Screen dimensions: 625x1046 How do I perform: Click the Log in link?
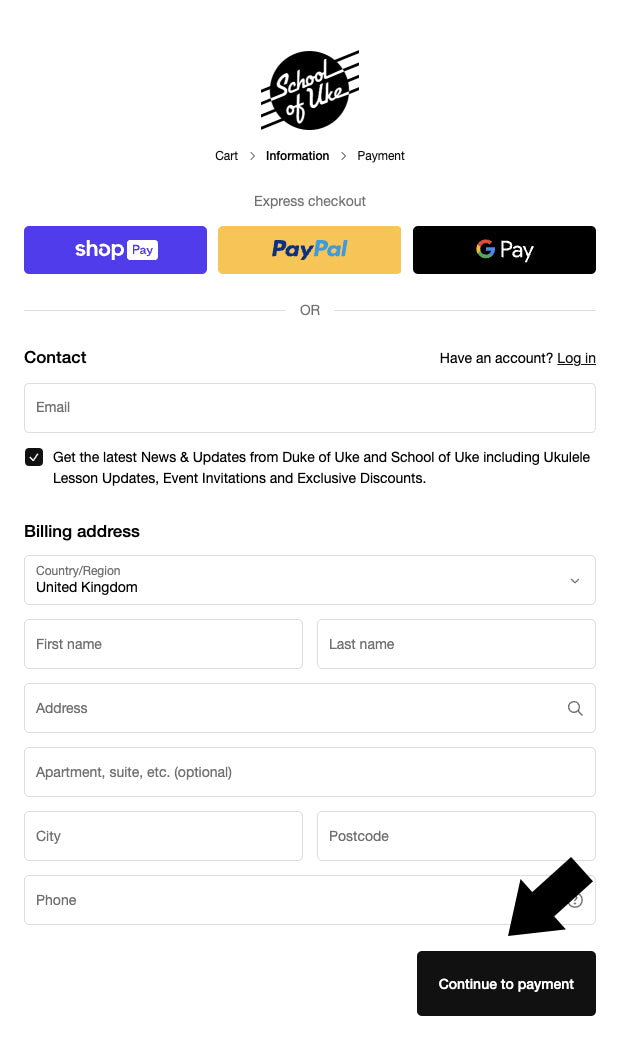click(x=576, y=358)
